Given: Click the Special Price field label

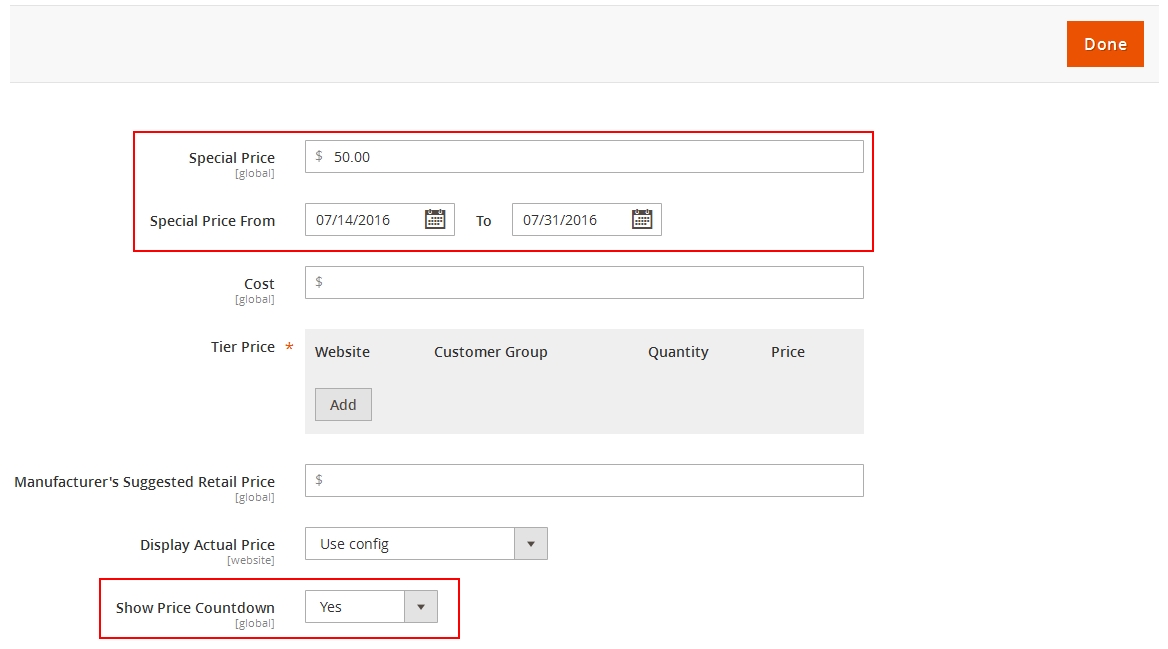Looking at the screenshot, I should [231, 158].
